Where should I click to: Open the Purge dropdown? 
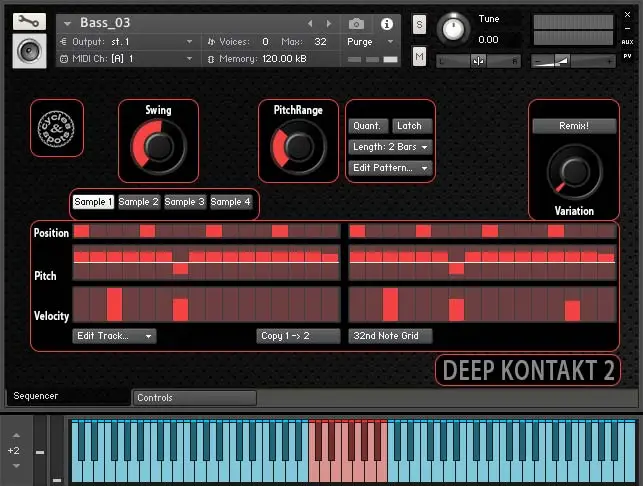390,41
